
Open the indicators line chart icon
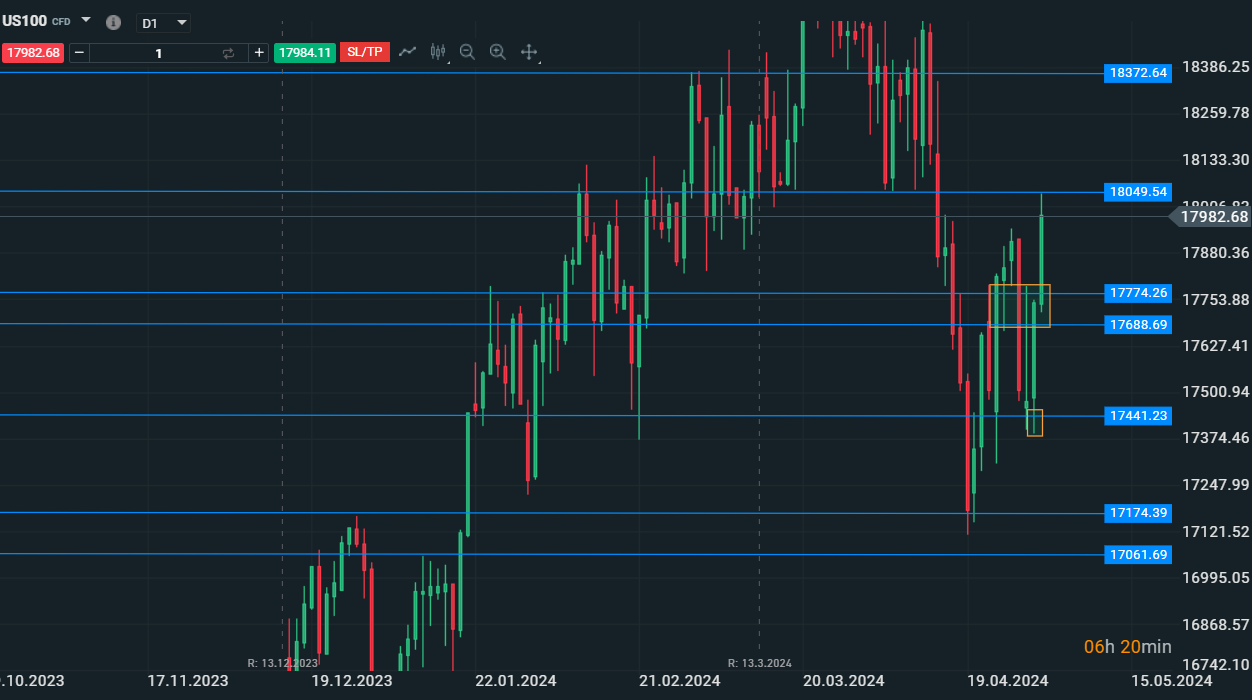pos(407,51)
